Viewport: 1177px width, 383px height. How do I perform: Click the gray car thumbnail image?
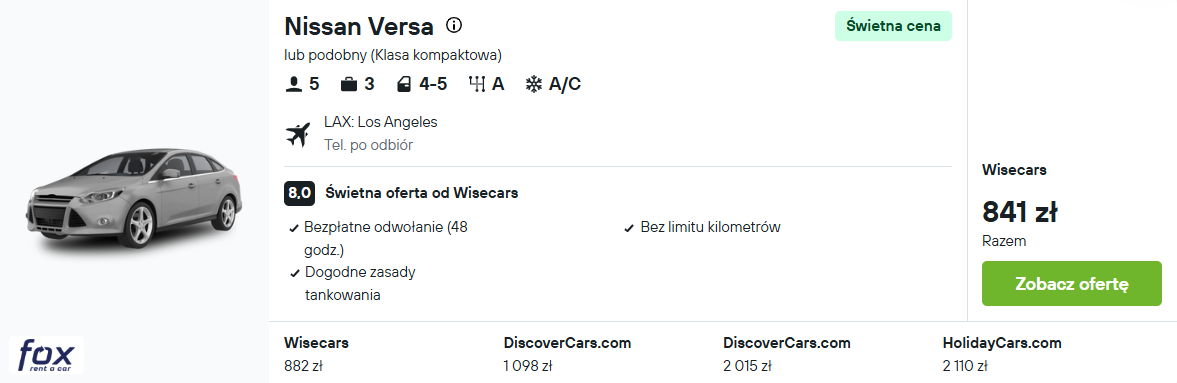point(134,197)
